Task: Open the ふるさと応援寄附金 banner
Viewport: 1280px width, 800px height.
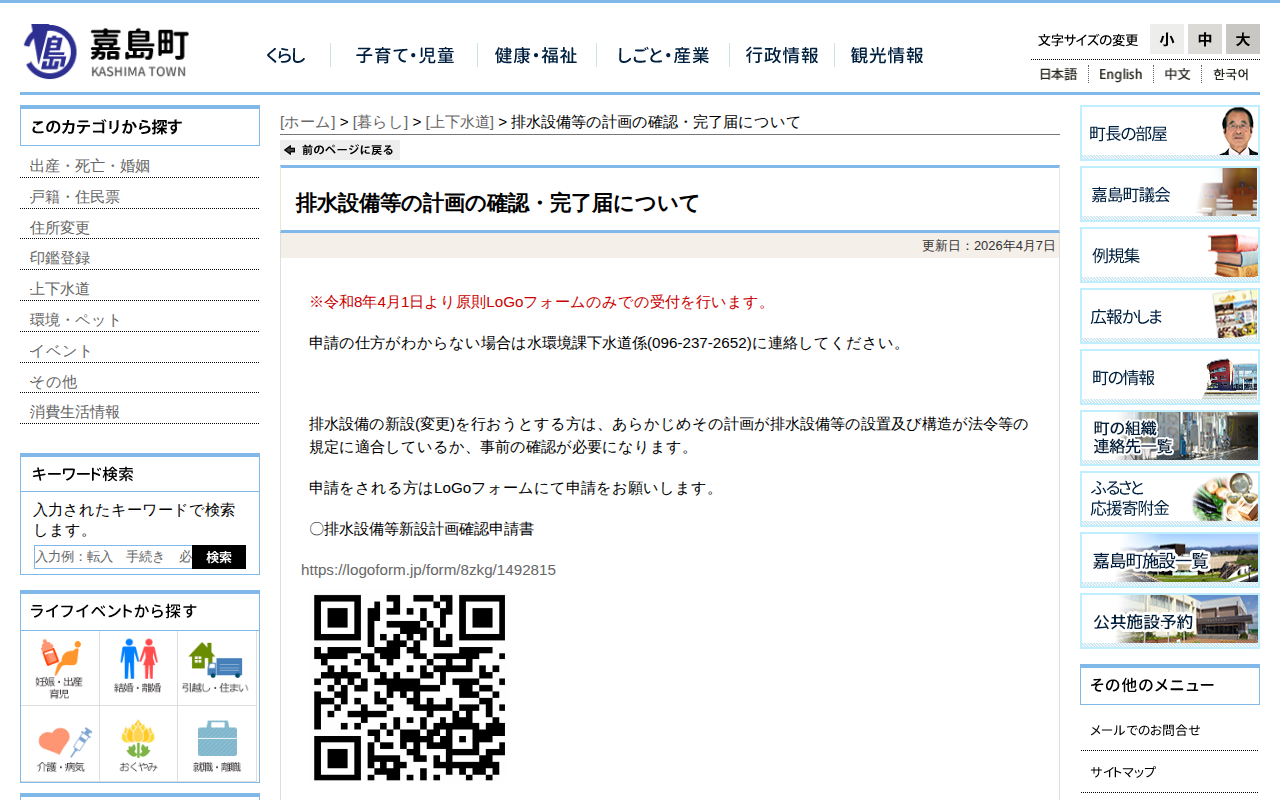Action: click(1170, 499)
